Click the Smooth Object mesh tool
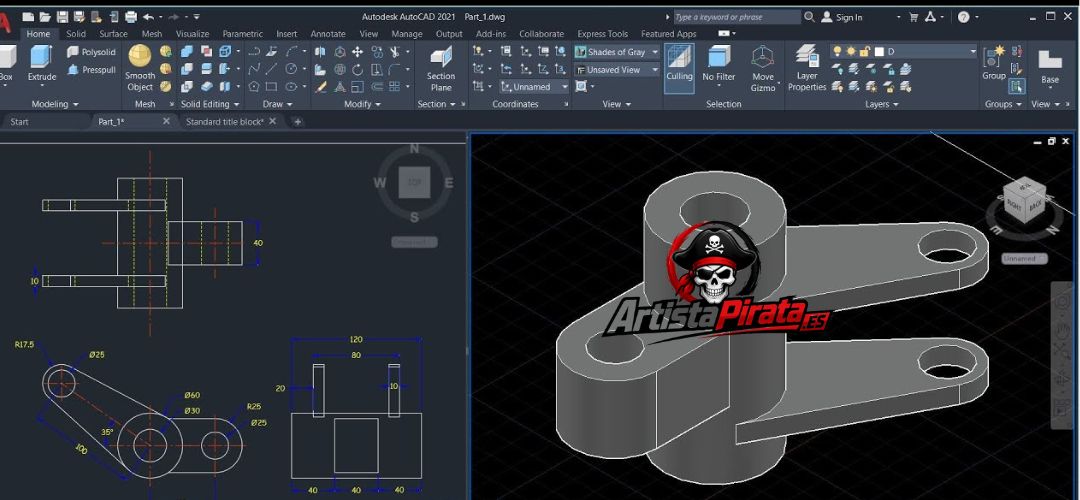The height and width of the screenshot is (500, 1080). pos(140,67)
